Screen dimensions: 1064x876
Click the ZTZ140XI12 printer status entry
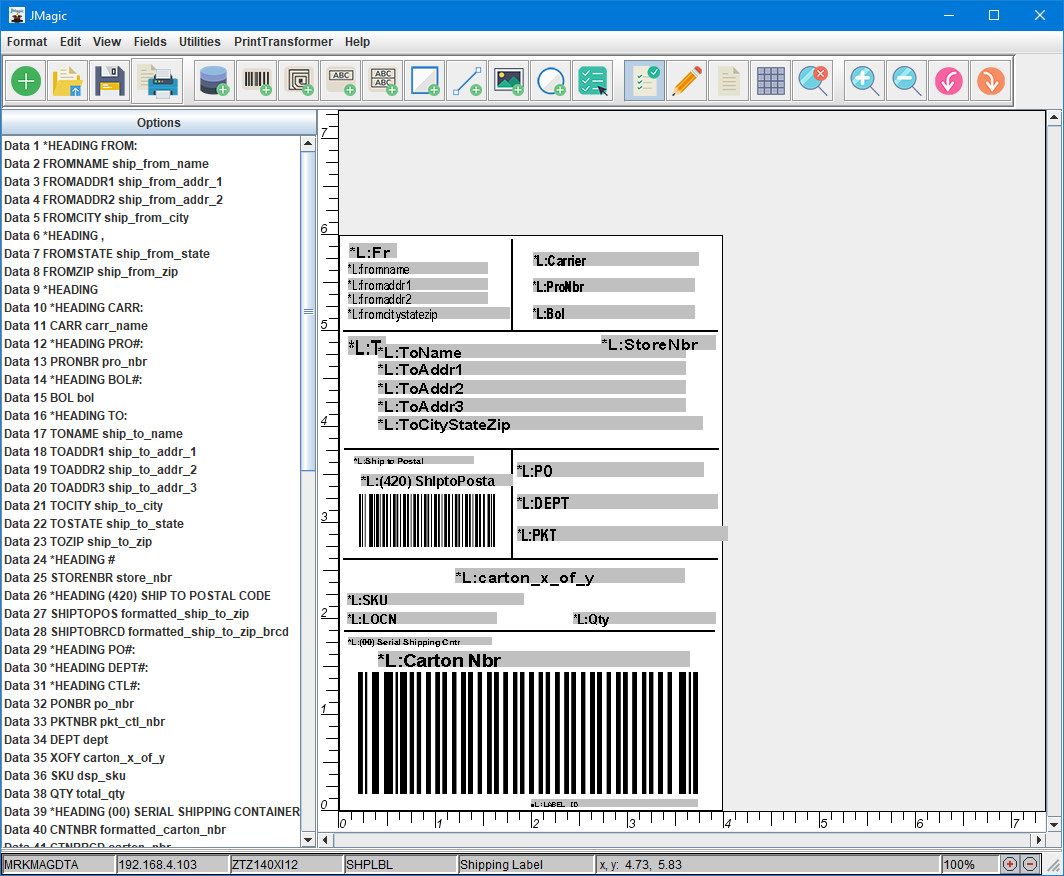(287, 864)
